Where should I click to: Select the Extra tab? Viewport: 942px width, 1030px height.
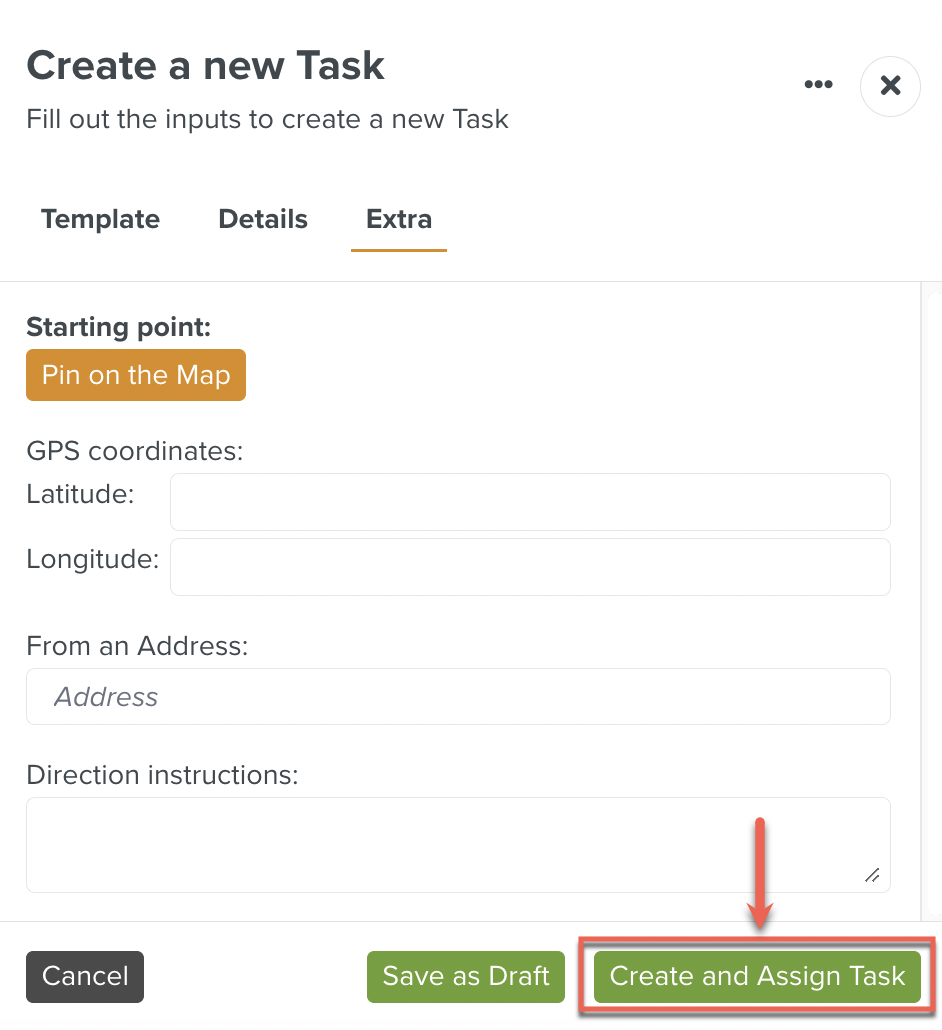tap(398, 219)
